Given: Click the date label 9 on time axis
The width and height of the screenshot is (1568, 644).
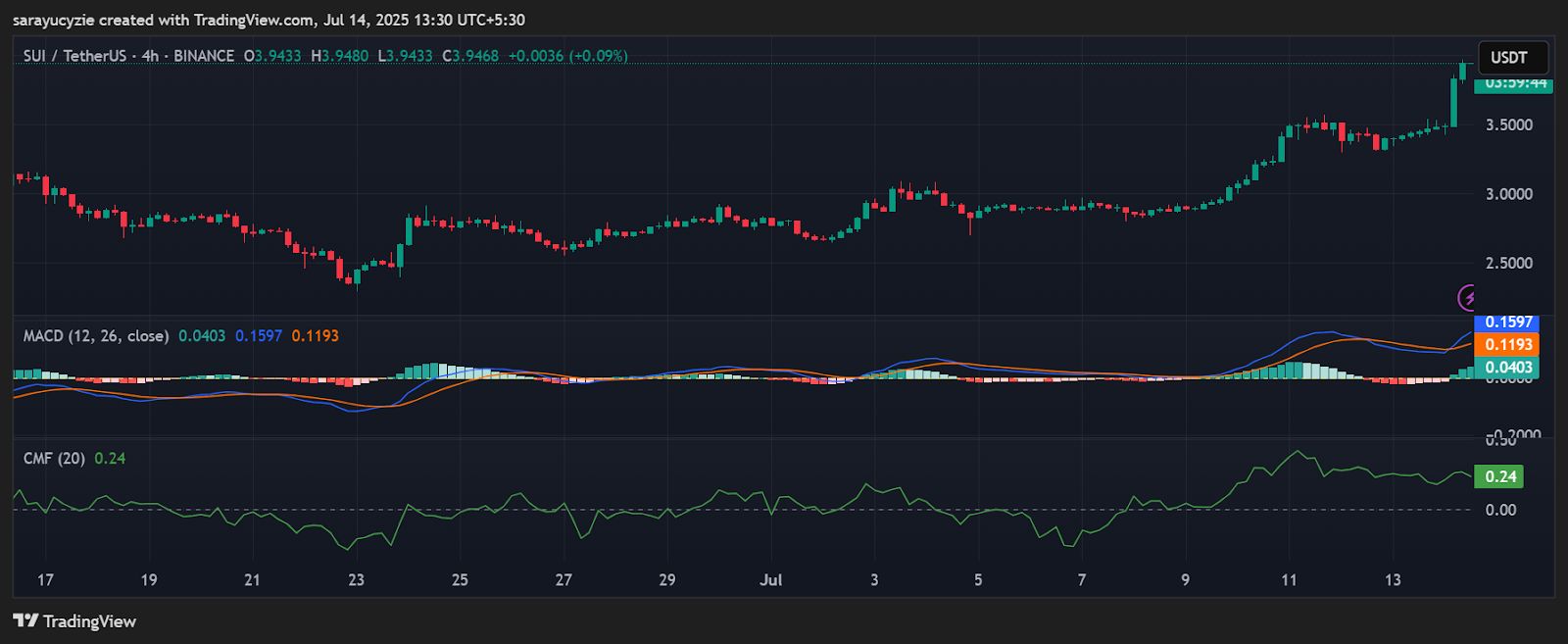Looking at the screenshot, I should [1185, 580].
